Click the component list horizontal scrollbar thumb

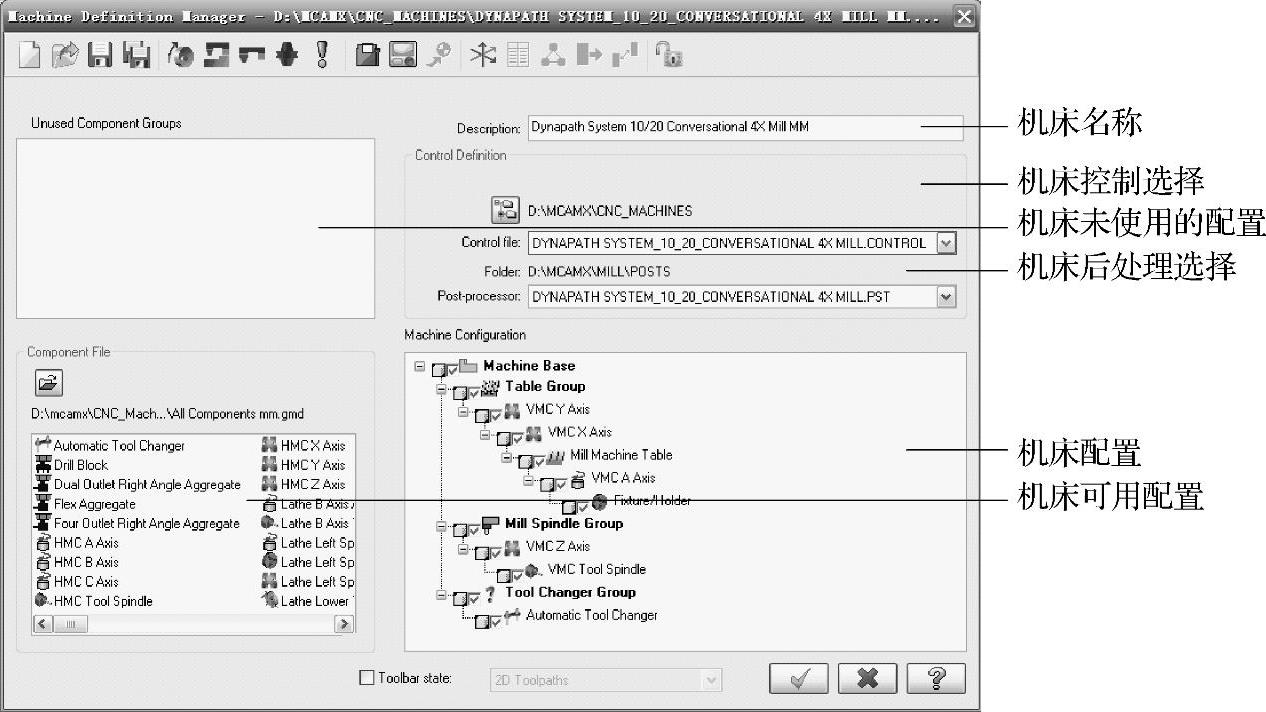71,623
